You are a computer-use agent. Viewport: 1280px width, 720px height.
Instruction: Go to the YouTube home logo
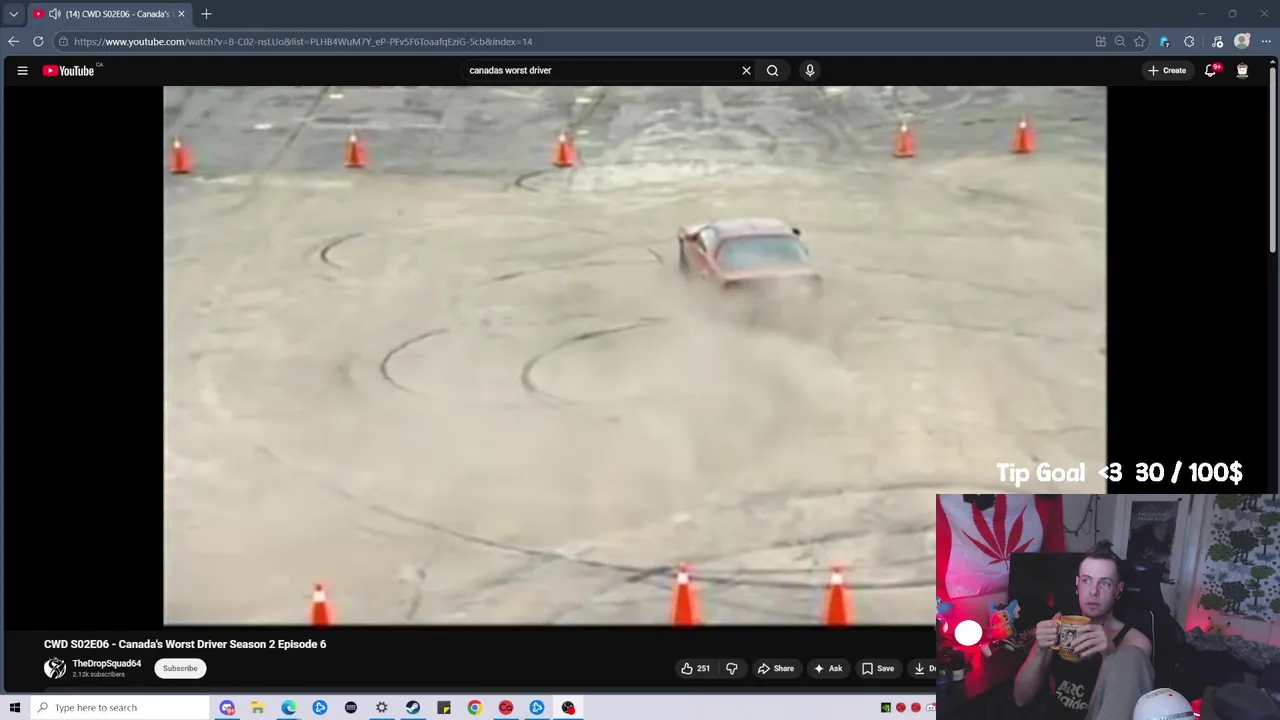pyautogui.click(x=68, y=70)
